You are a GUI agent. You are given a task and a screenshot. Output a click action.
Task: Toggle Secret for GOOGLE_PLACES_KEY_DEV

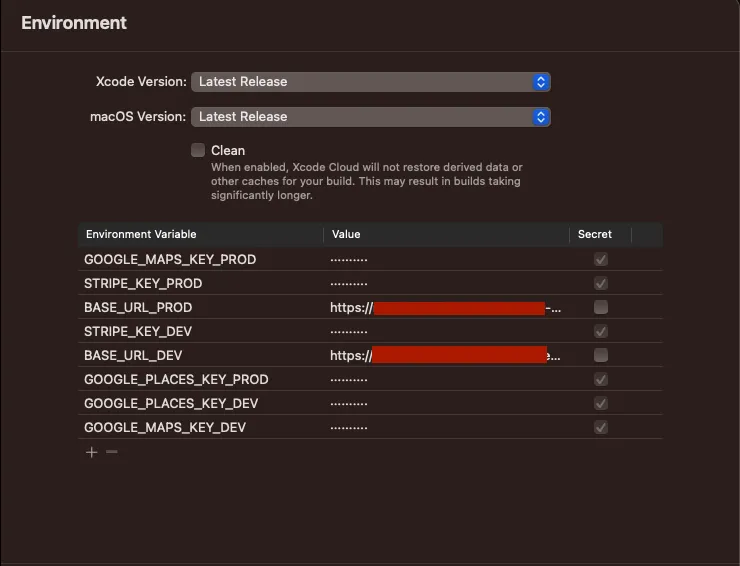click(x=601, y=403)
